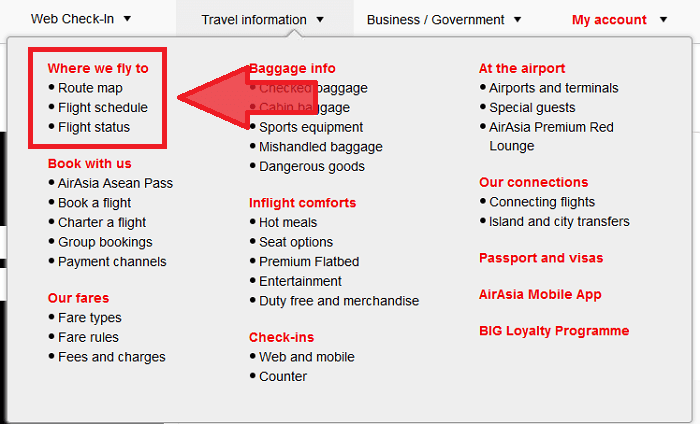Go to Dangerous goods page
The image size is (700, 424).
coord(312,166)
